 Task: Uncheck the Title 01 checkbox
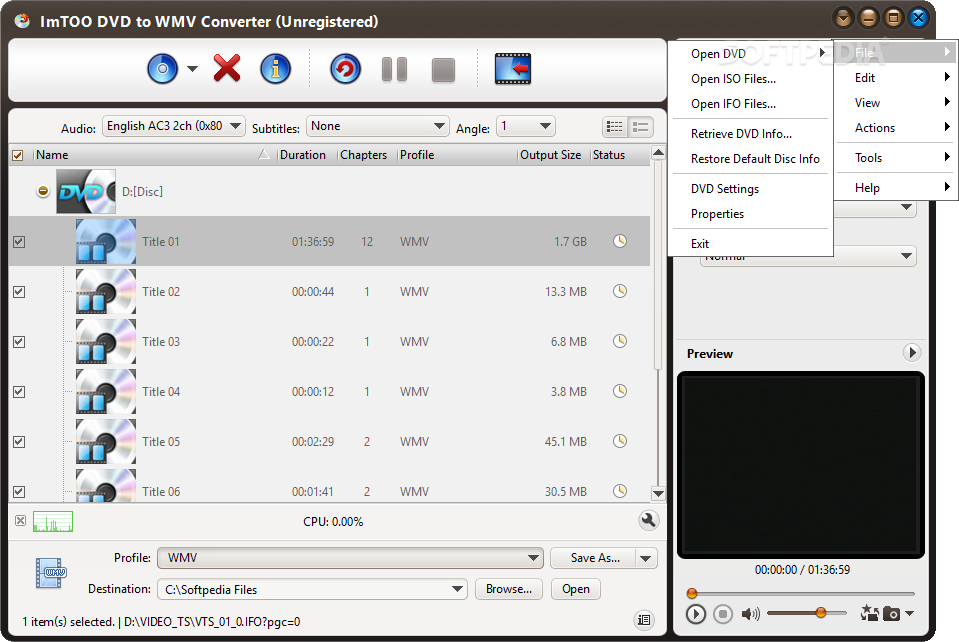[x=19, y=242]
